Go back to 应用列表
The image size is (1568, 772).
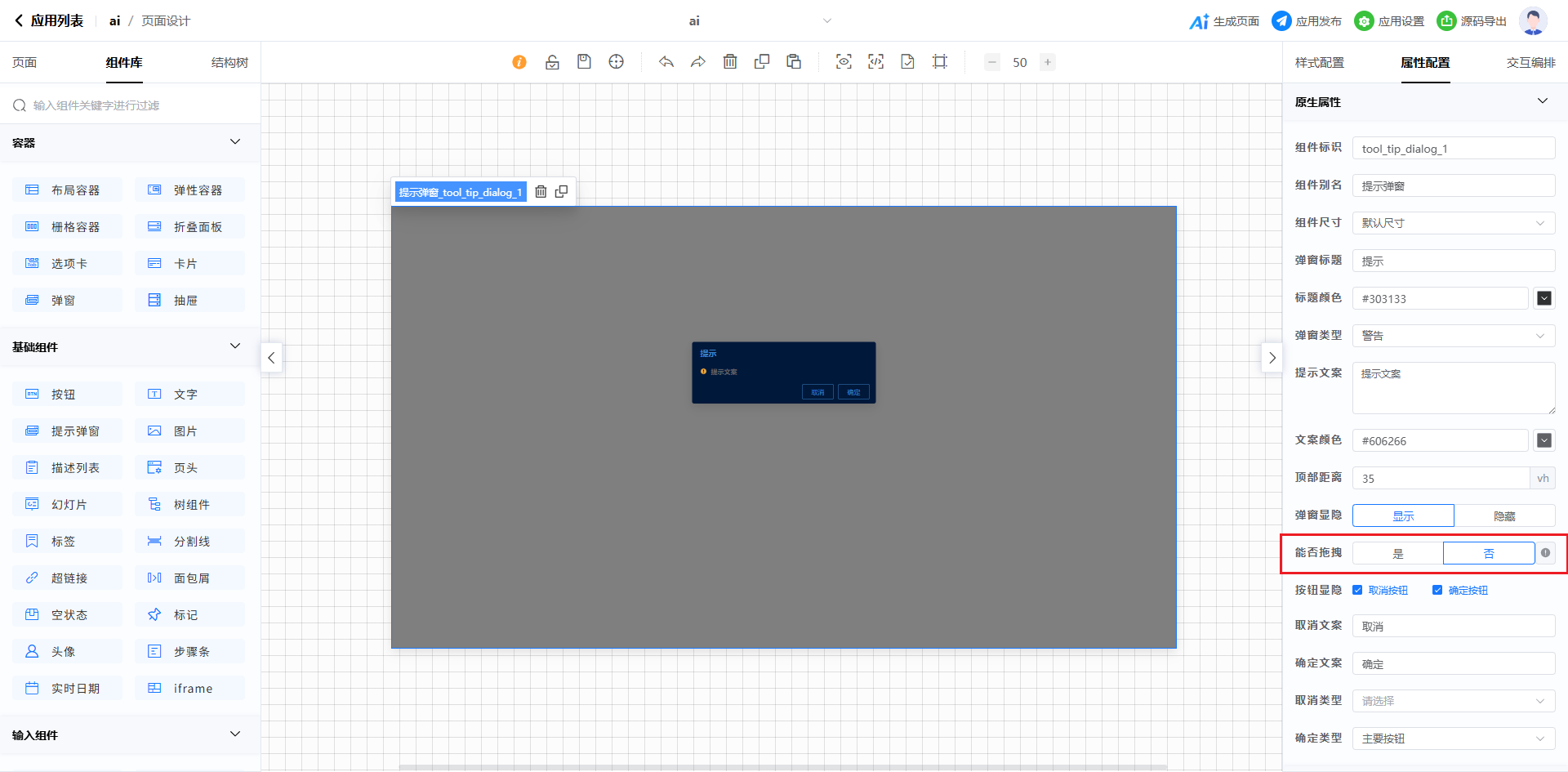(x=49, y=21)
